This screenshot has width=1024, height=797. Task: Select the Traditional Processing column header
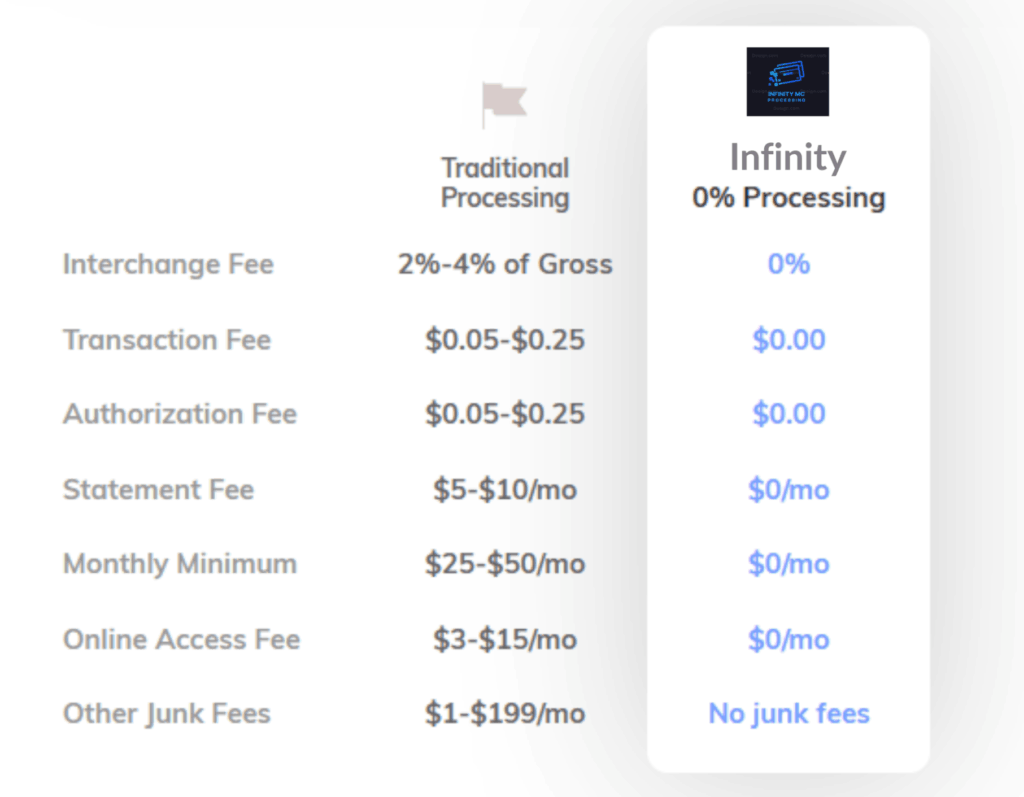click(505, 183)
